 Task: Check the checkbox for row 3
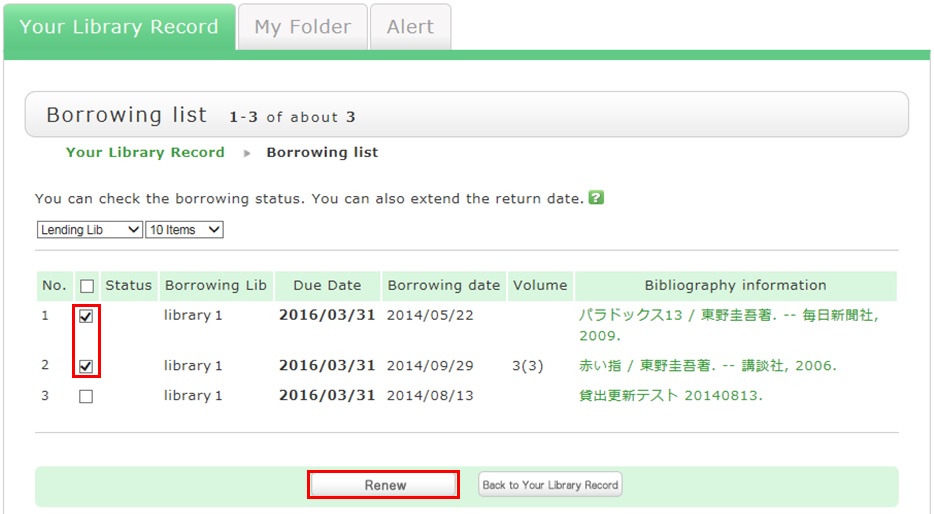[x=86, y=396]
